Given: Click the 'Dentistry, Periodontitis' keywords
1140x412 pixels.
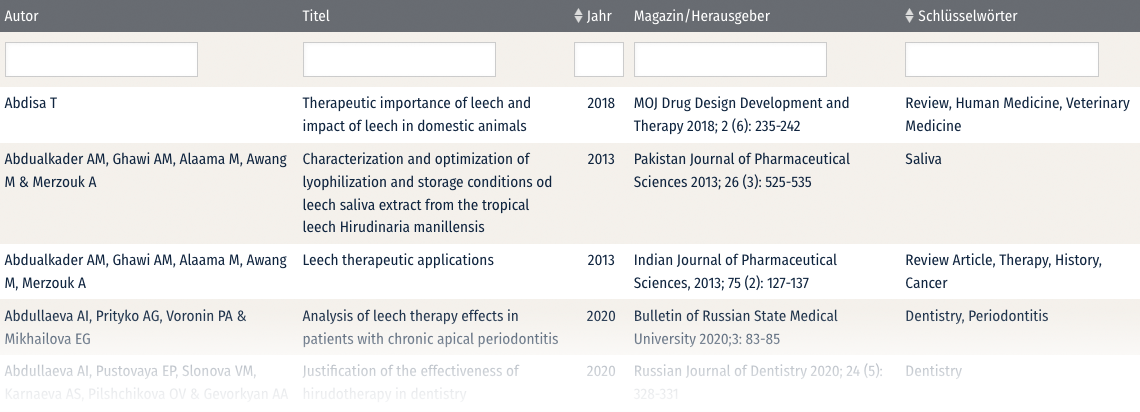Looking at the screenshot, I should 976,316.
